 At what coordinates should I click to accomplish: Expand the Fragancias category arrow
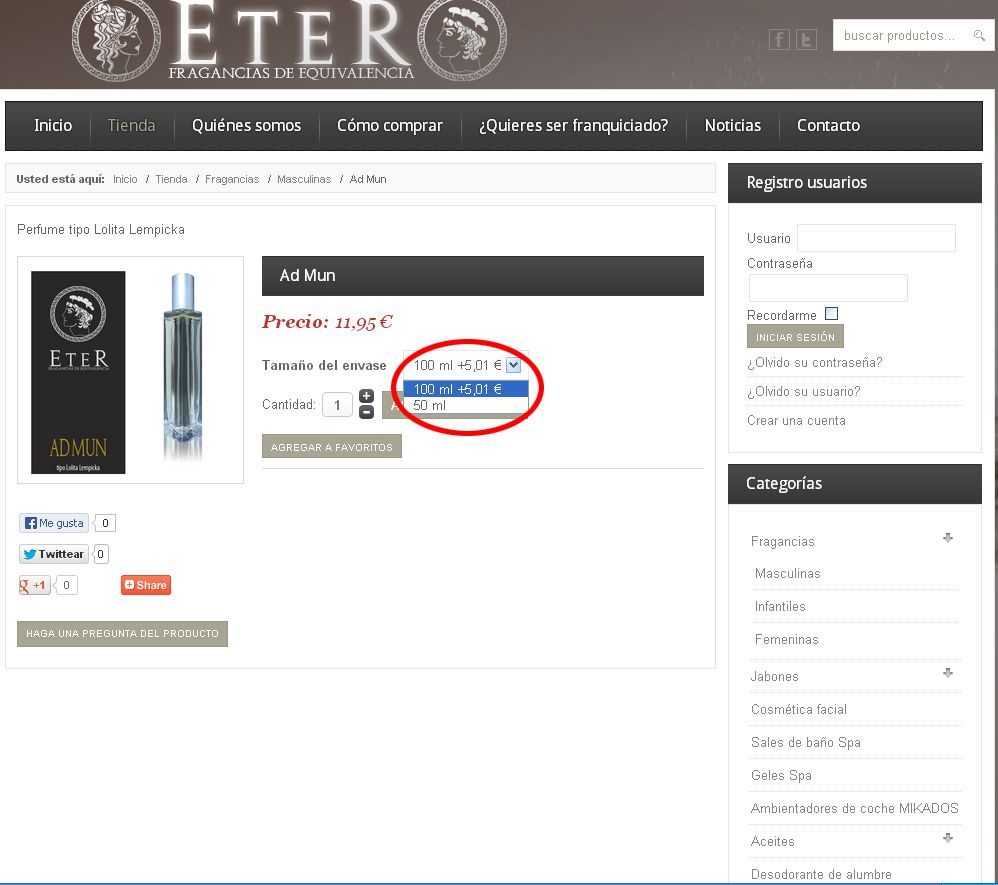tap(948, 539)
